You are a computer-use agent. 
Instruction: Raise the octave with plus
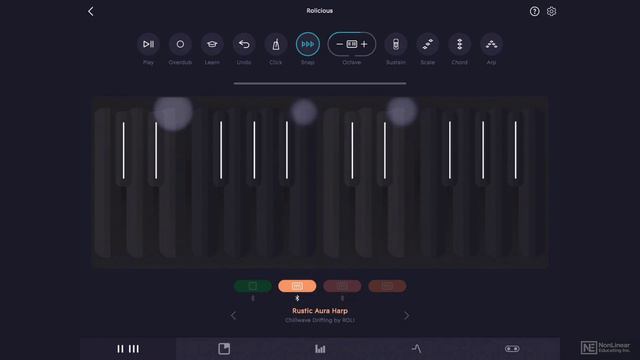[364, 44]
